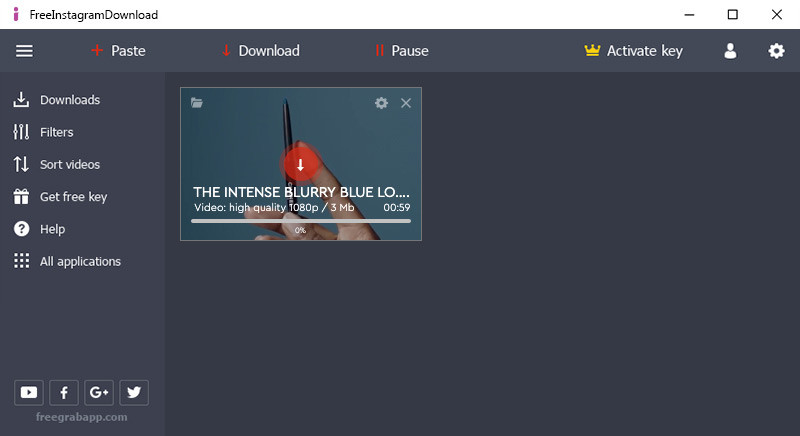Minimize the application window
Screen dimensions: 800x436
689,15
